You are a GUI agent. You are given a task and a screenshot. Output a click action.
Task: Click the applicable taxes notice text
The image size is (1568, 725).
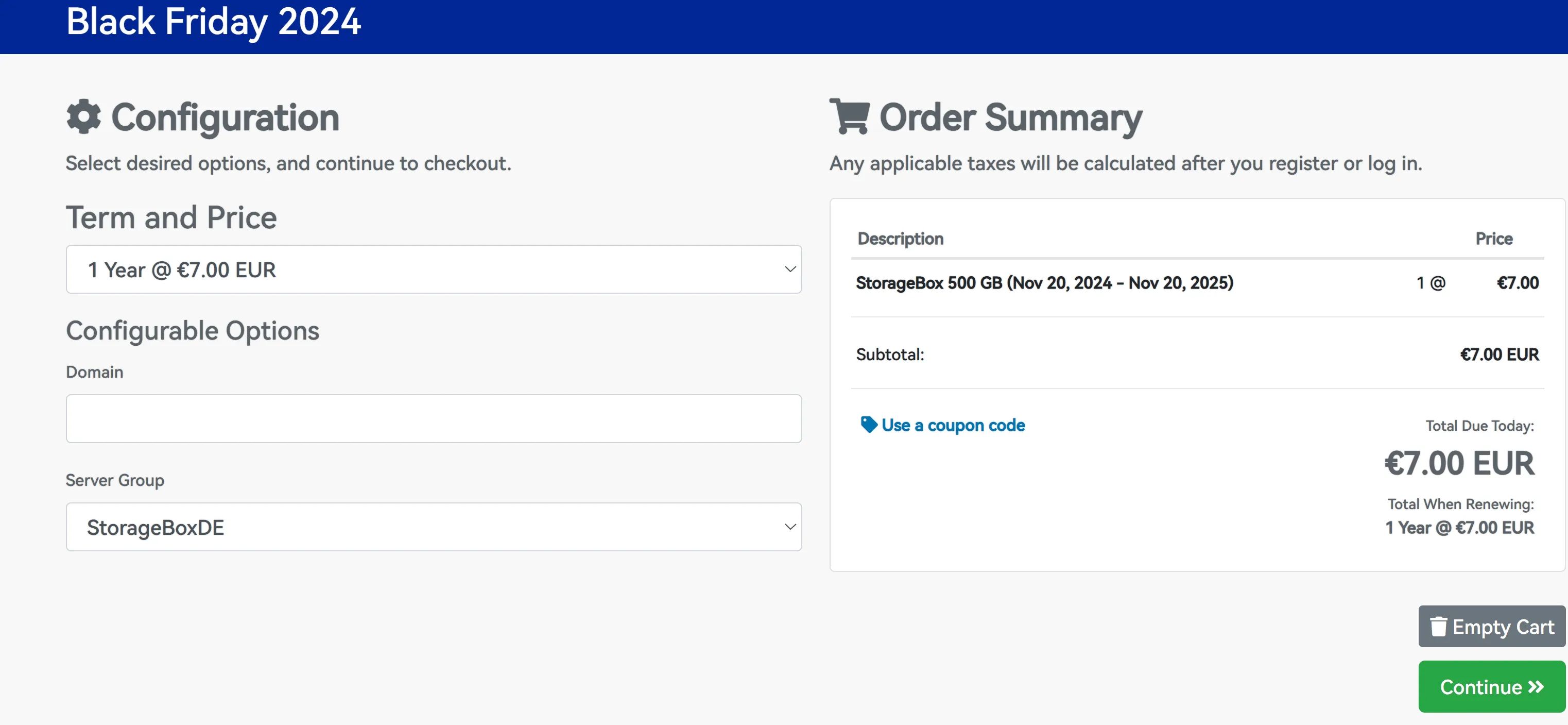pos(1126,163)
